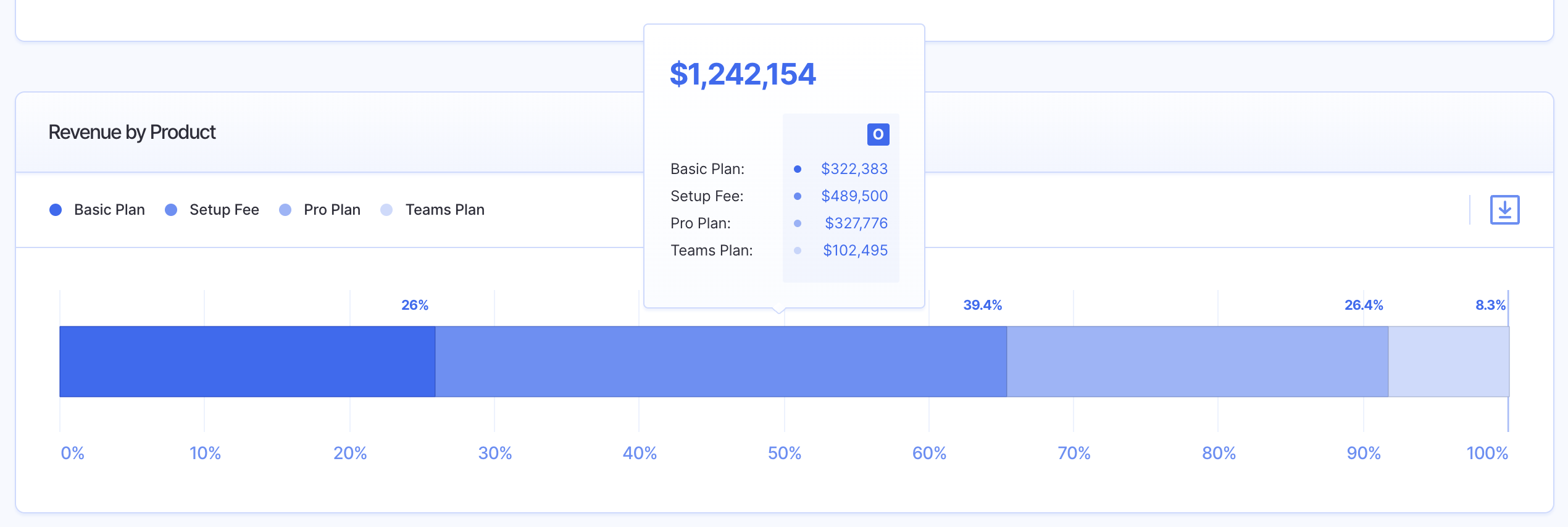Click the bullet beside $322,383 in tooltip
The width and height of the screenshot is (1568, 527).
click(x=798, y=169)
